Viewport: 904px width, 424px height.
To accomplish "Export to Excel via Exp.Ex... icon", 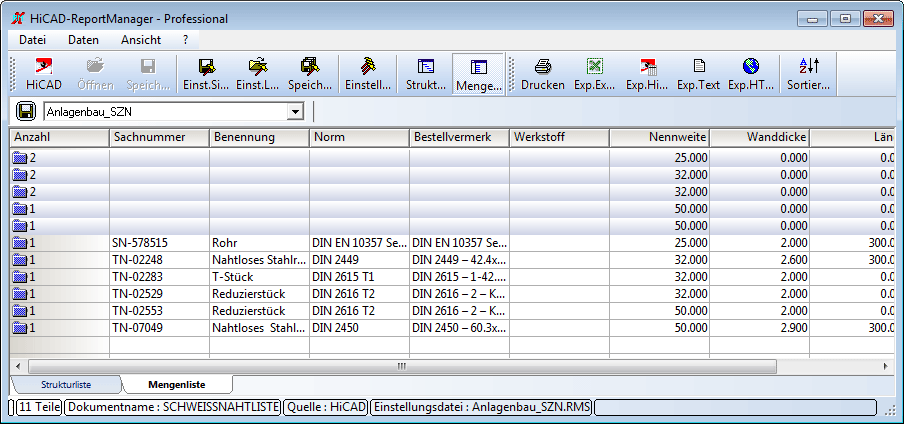I will pyautogui.click(x=595, y=66).
